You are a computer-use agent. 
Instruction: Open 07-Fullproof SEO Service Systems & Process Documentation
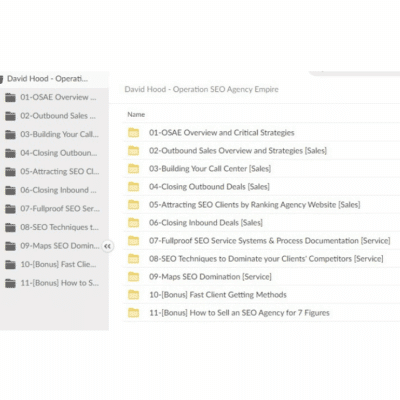pyautogui.click(x=270, y=241)
